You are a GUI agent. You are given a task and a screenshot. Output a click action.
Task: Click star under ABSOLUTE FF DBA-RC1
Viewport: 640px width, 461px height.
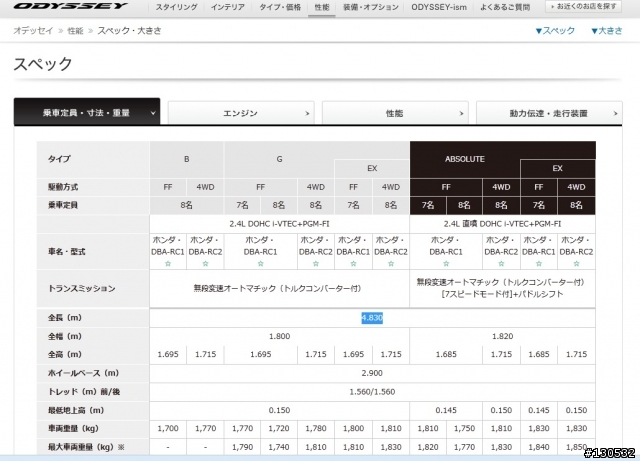[446, 264]
